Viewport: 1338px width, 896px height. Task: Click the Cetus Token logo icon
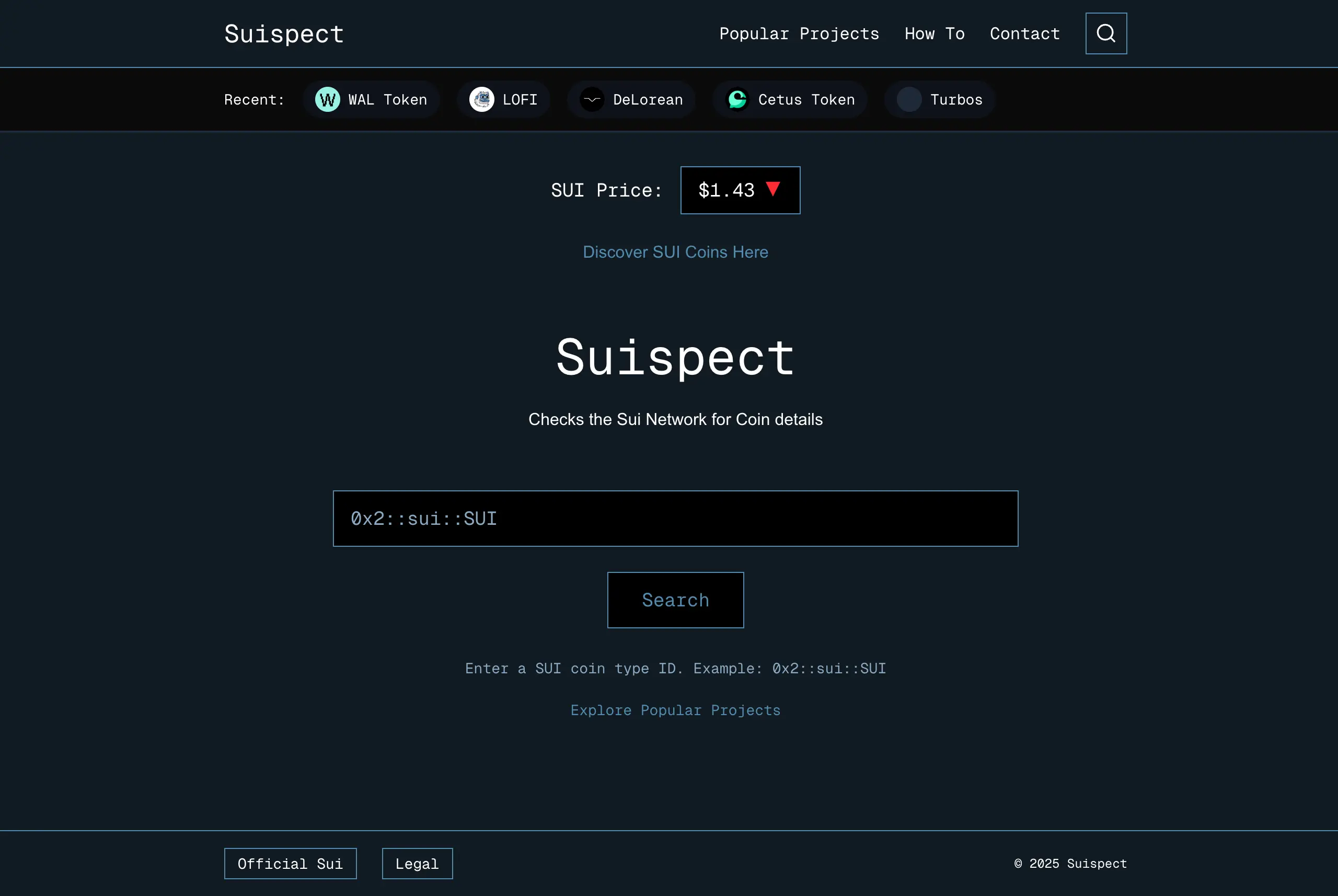[x=737, y=99]
